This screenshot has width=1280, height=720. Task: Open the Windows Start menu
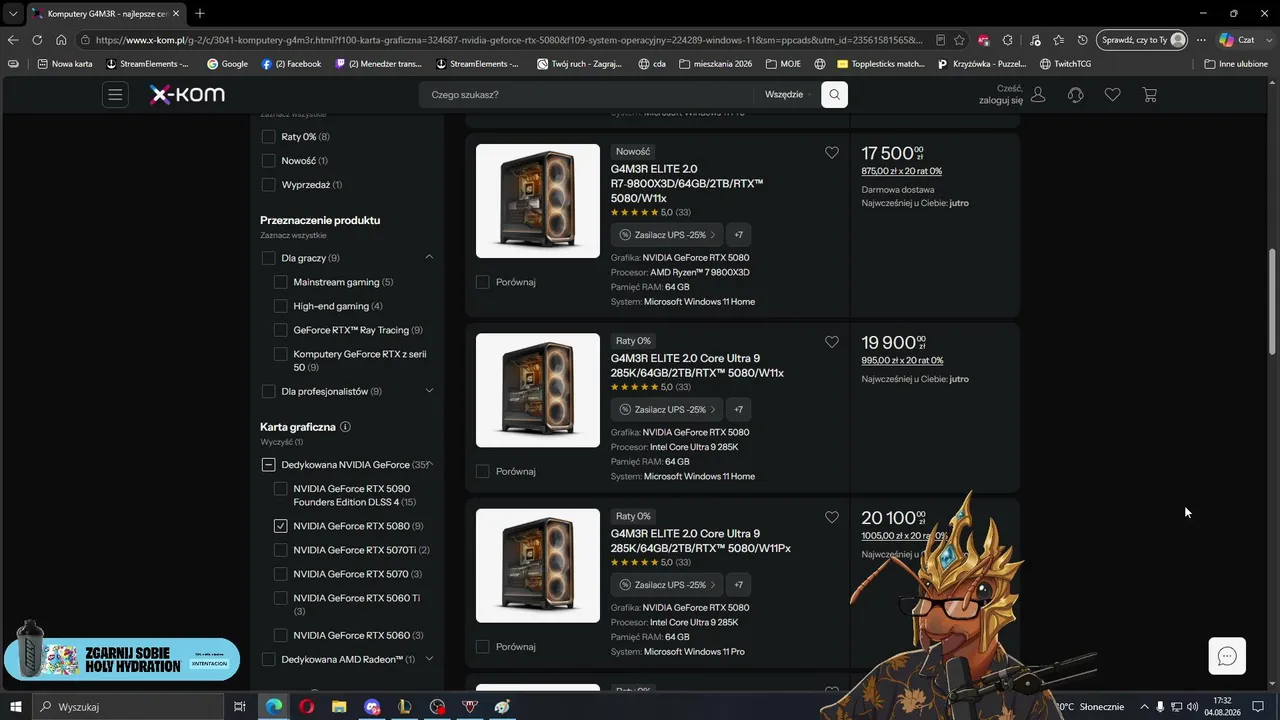[16, 707]
